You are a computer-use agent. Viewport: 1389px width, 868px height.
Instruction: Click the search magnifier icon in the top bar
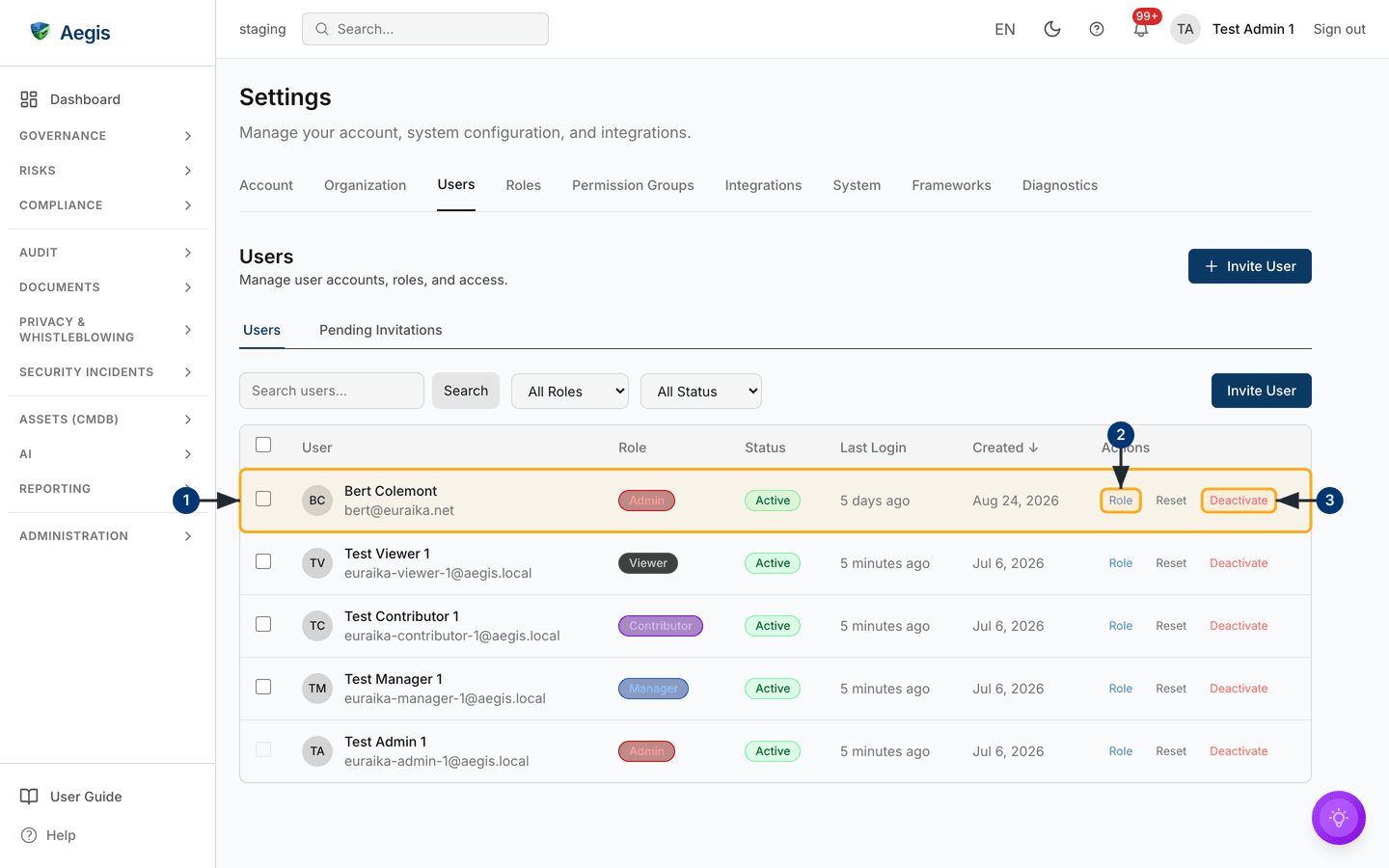pyautogui.click(x=322, y=29)
